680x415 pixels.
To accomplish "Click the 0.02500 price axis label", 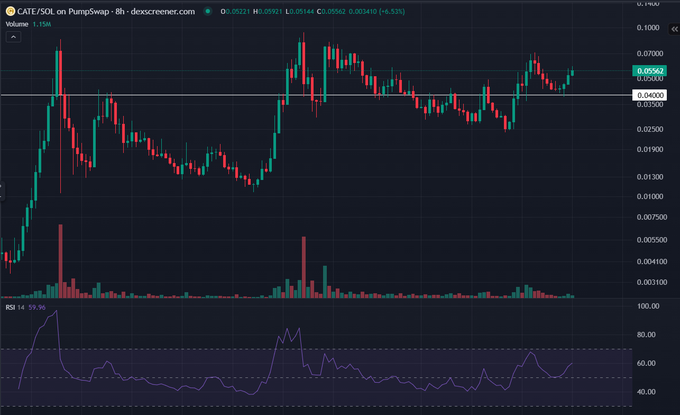I will pos(650,129).
